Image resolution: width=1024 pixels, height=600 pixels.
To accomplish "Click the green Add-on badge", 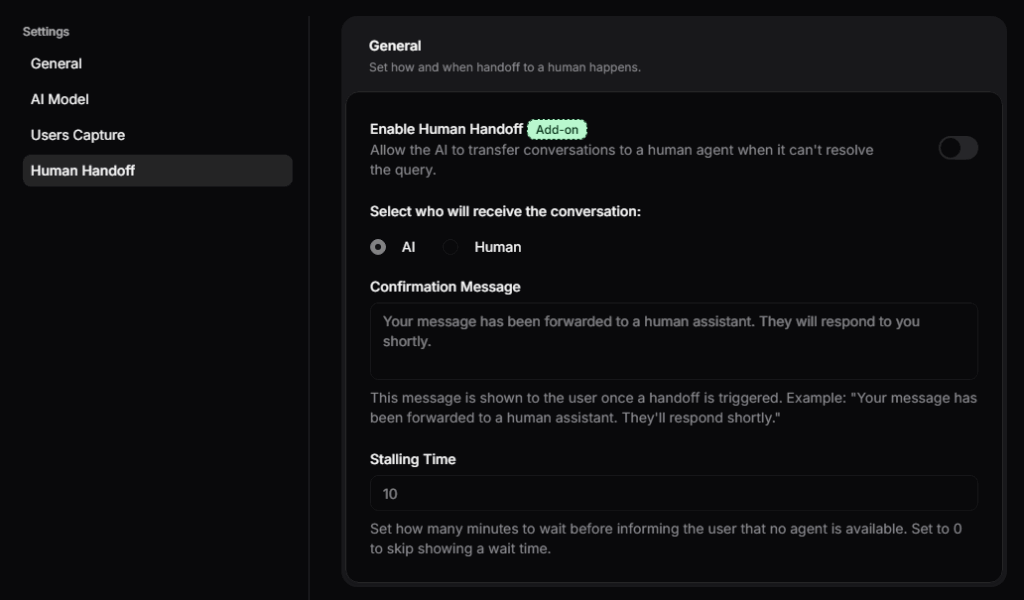I will [x=557, y=129].
